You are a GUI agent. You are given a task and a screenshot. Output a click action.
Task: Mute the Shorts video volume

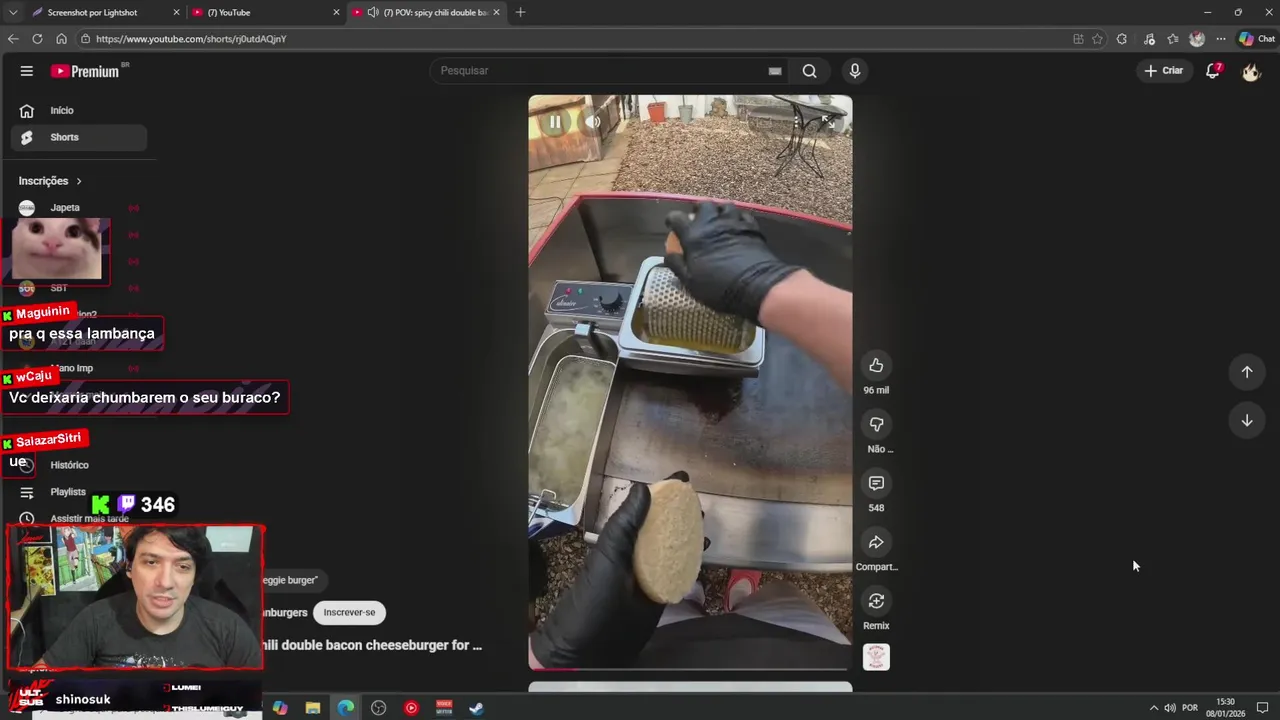coord(593,122)
